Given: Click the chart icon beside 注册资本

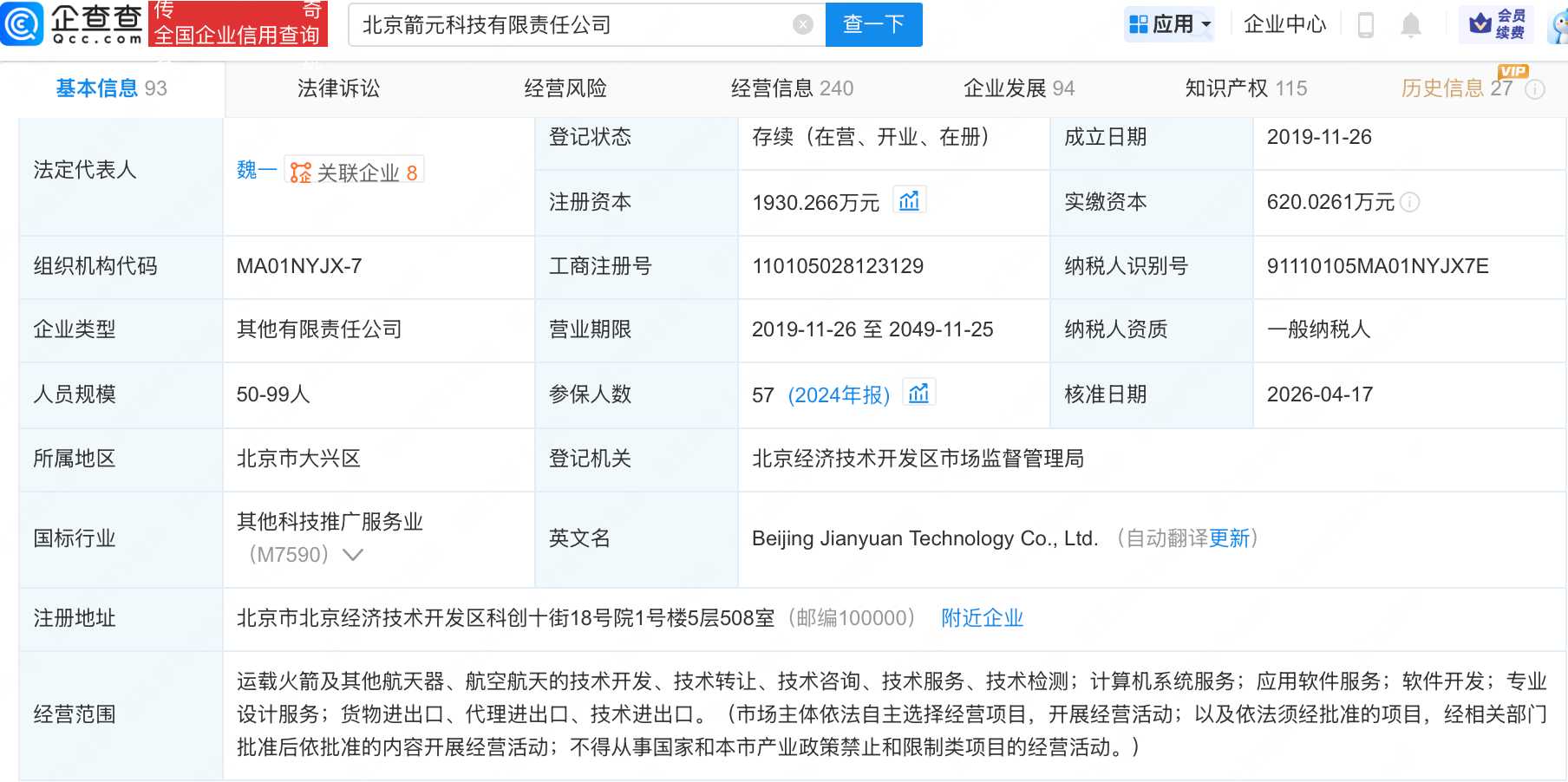Looking at the screenshot, I should (908, 199).
